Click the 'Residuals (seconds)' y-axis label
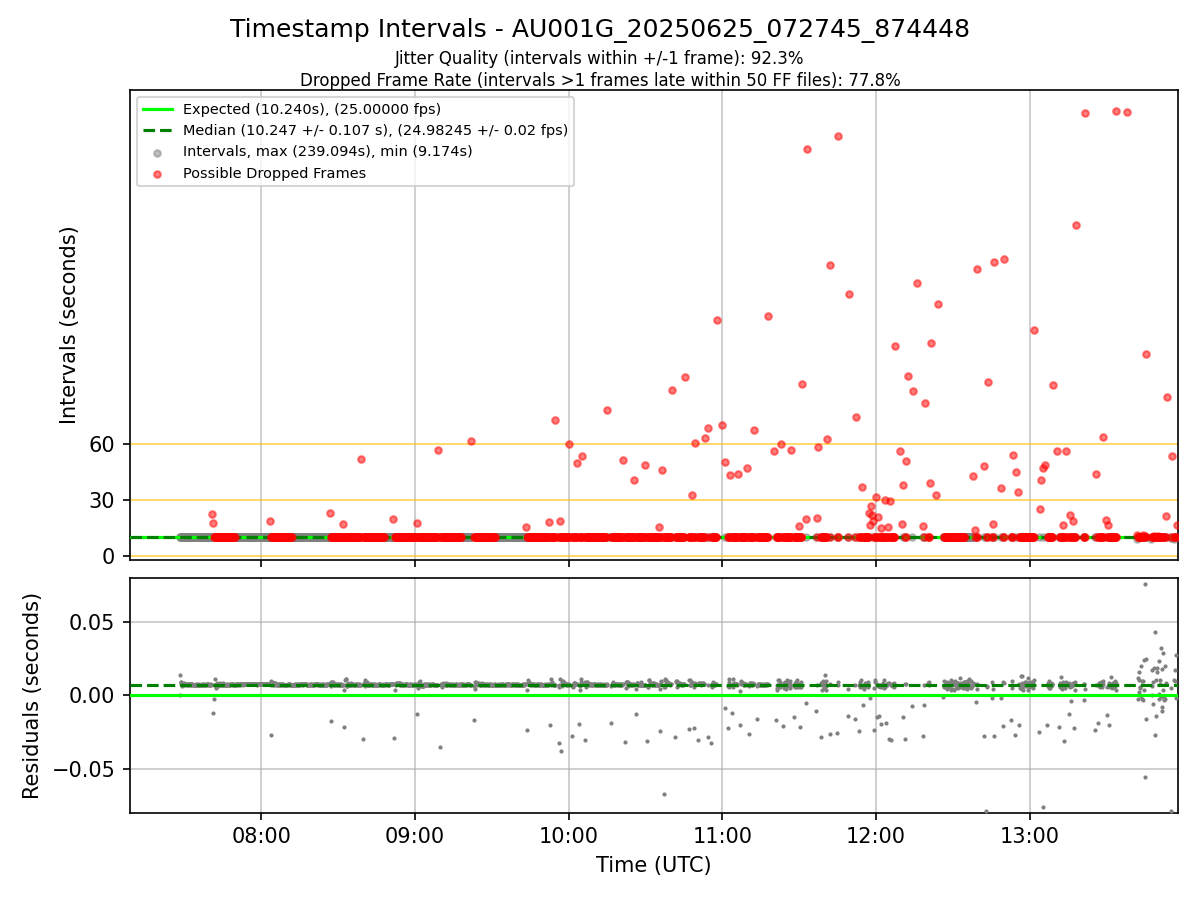The width and height of the screenshot is (1200, 900). point(32,696)
